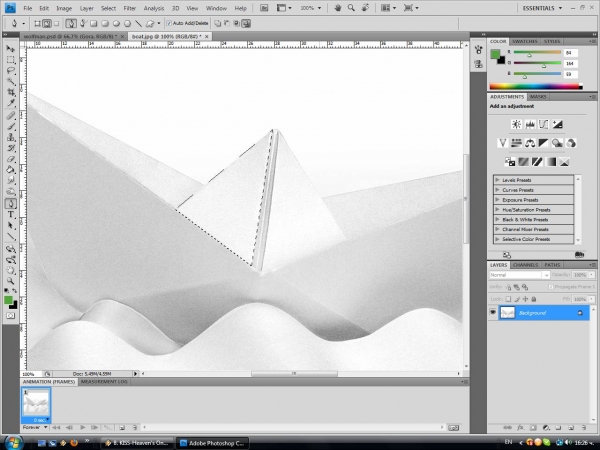This screenshot has width=600, height=450.
Task: Click the foreground green color swatch in Color panel
Action: coord(495,54)
